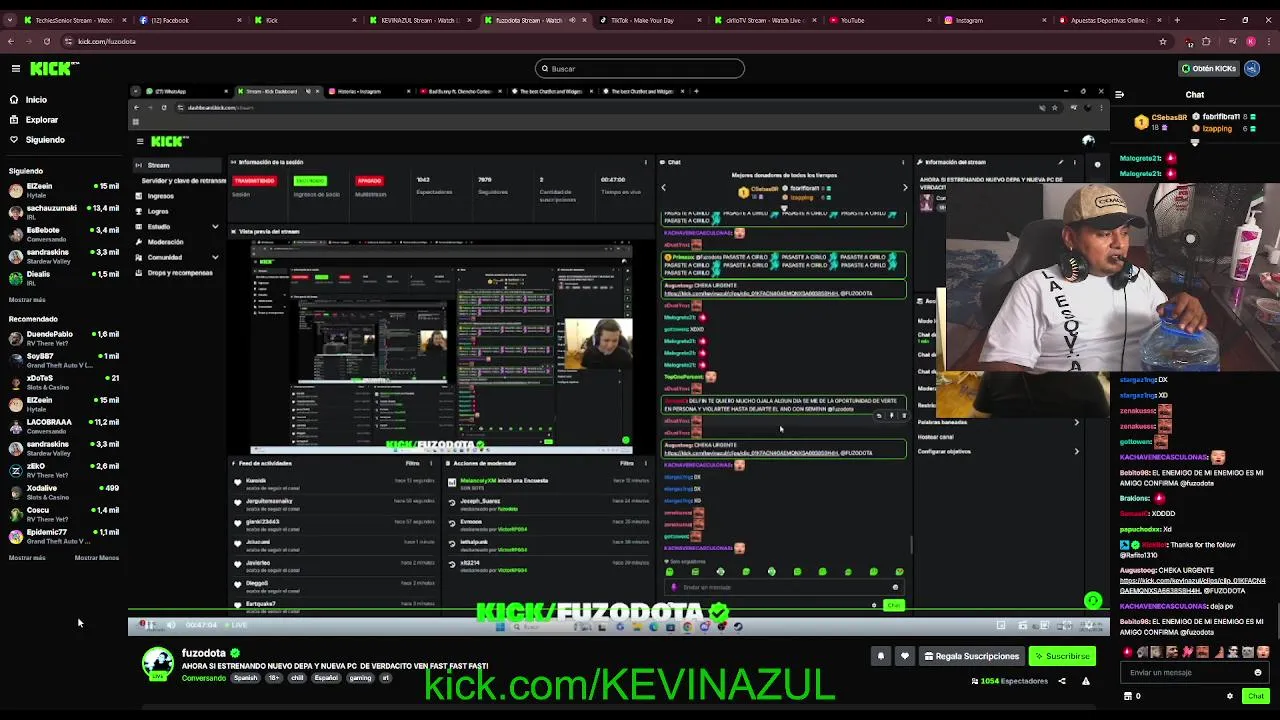The height and width of the screenshot is (720, 1280).
Task: Send message with the green Chat button
Action: click(x=1256, y=696)
